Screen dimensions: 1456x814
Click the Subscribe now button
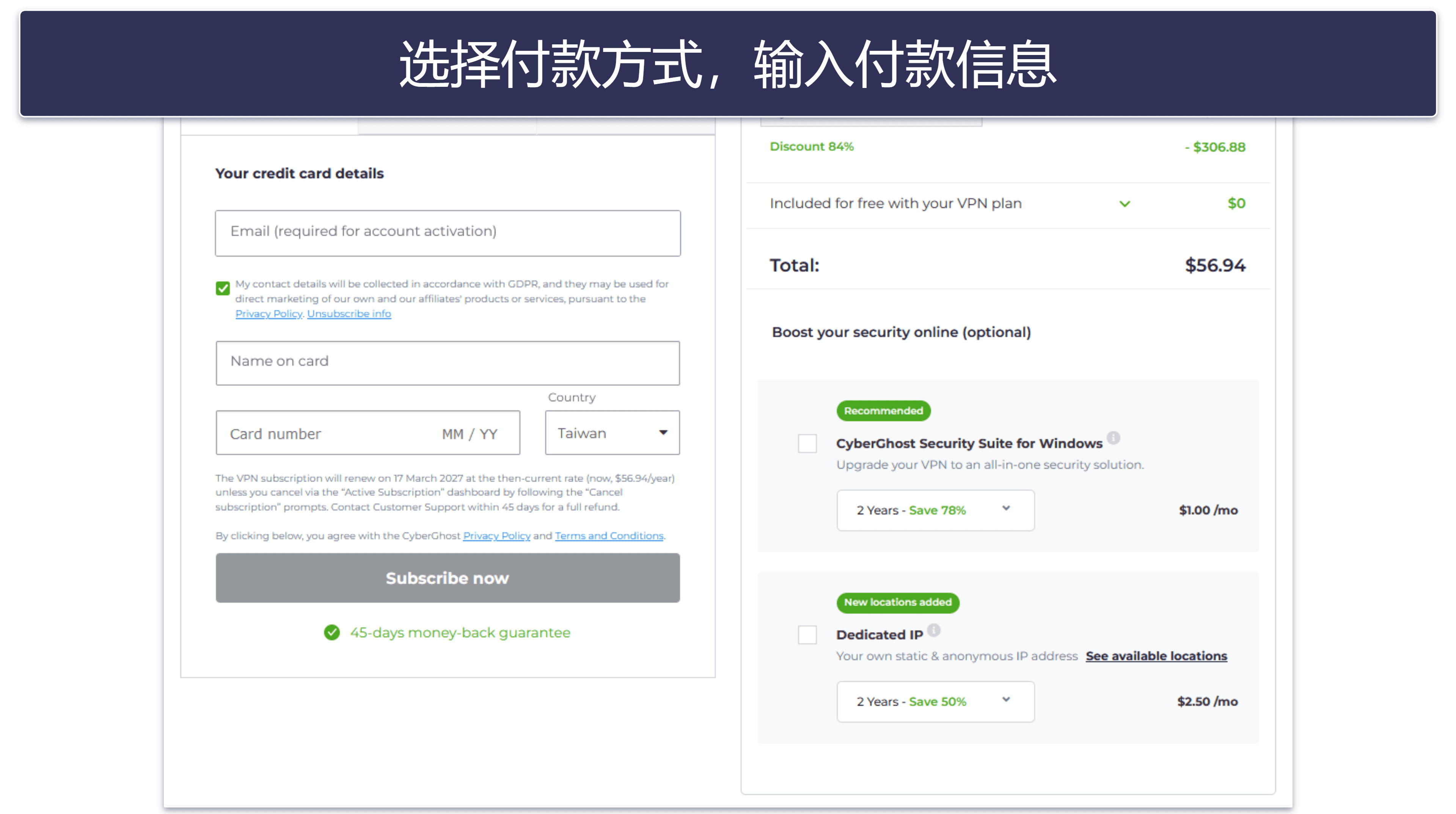[x=448, y=578]
